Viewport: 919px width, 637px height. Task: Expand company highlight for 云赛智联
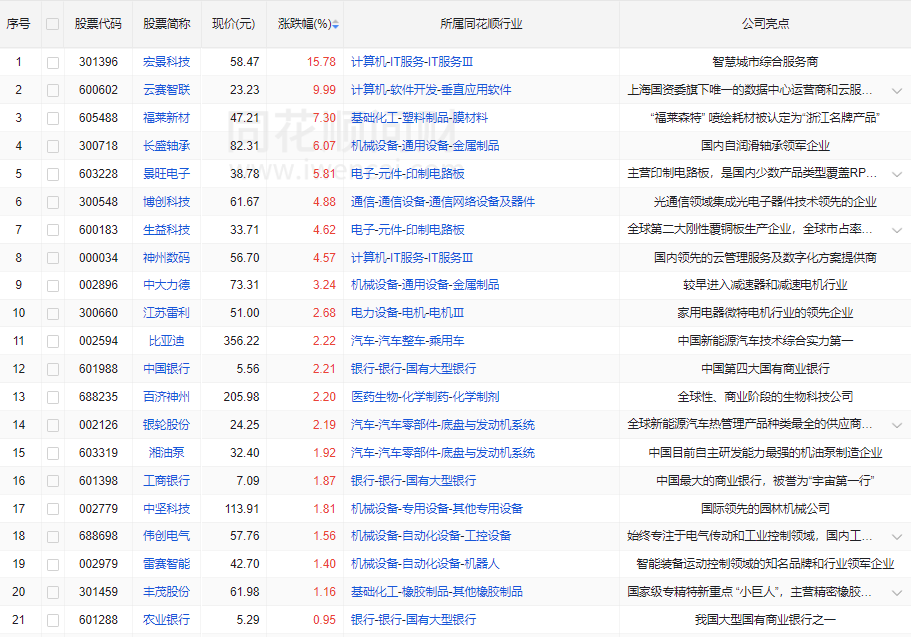click(x=897, y=91)
